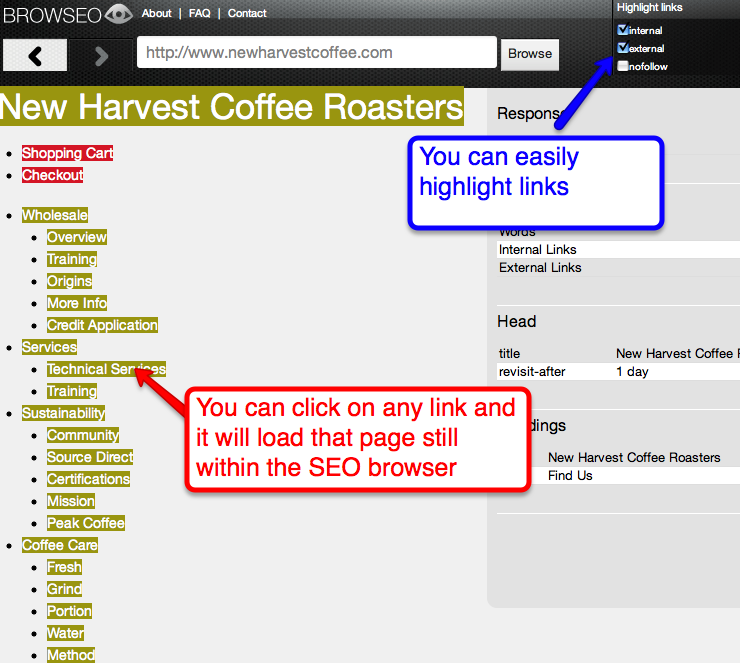Open the Contact menu item

(247, 13)
